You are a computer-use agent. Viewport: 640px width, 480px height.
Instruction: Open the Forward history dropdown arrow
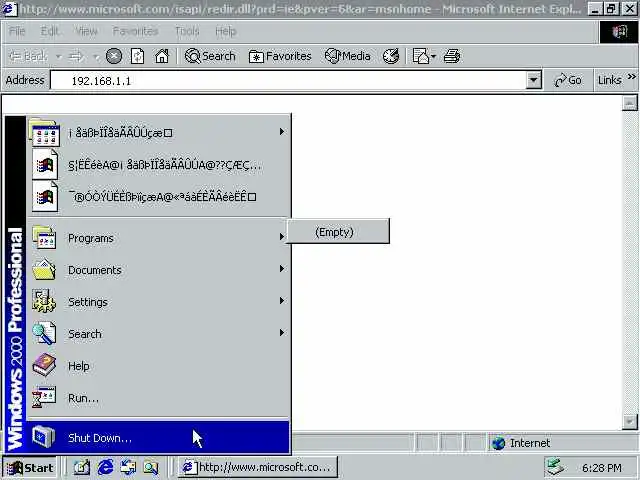[96, 56]
